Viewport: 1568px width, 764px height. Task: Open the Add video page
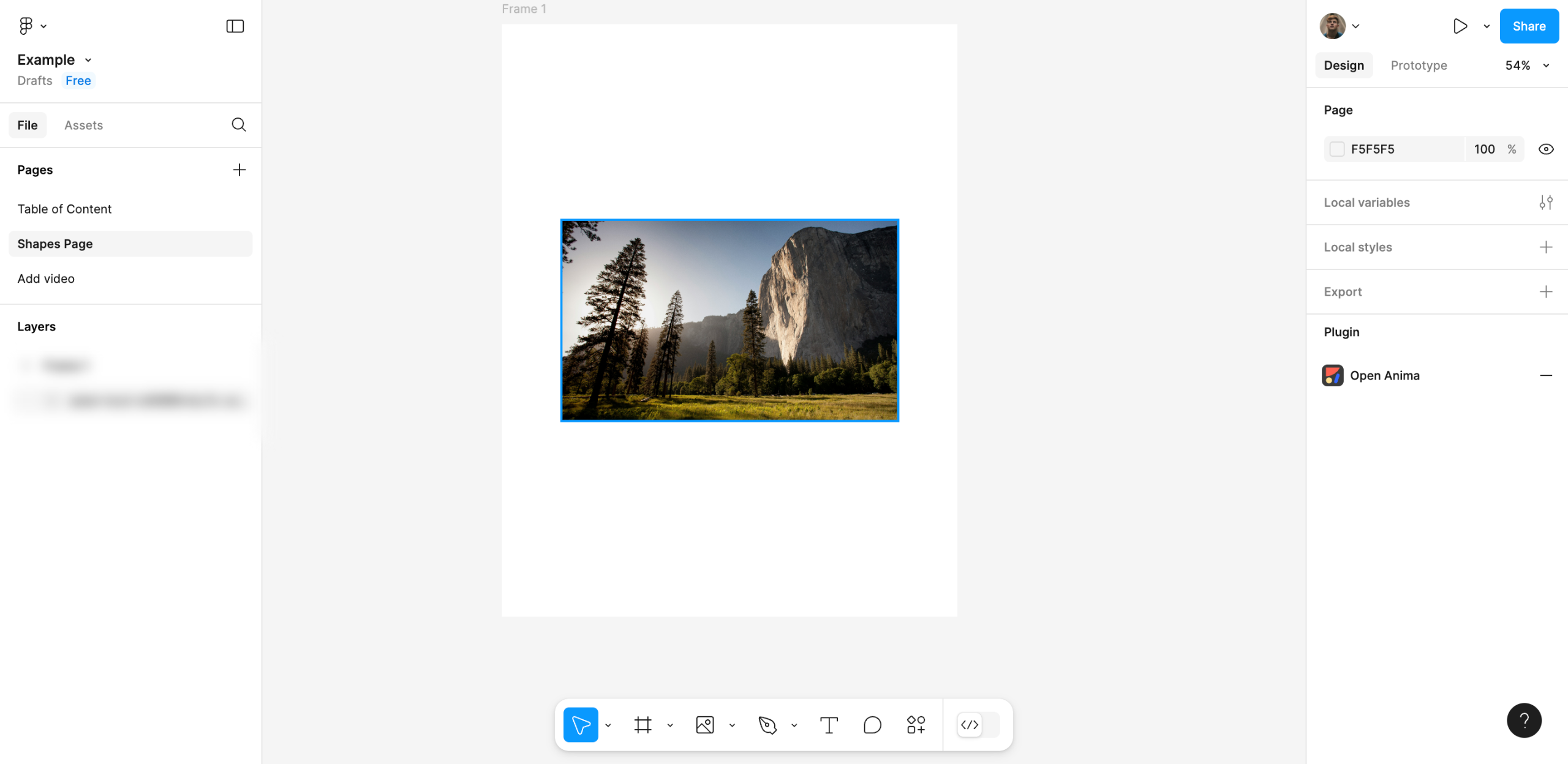130,279
